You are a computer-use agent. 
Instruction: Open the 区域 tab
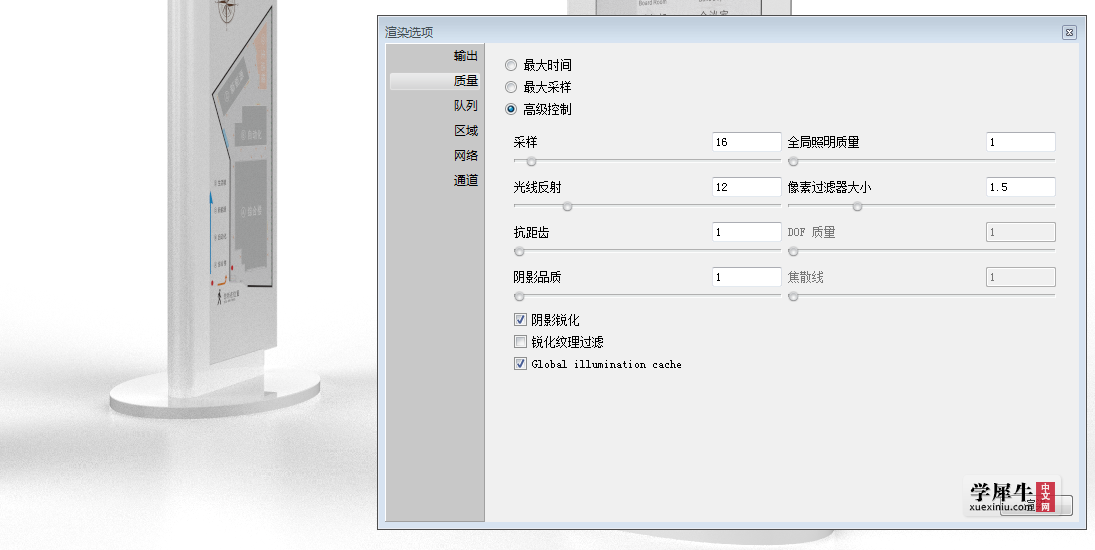465,131
